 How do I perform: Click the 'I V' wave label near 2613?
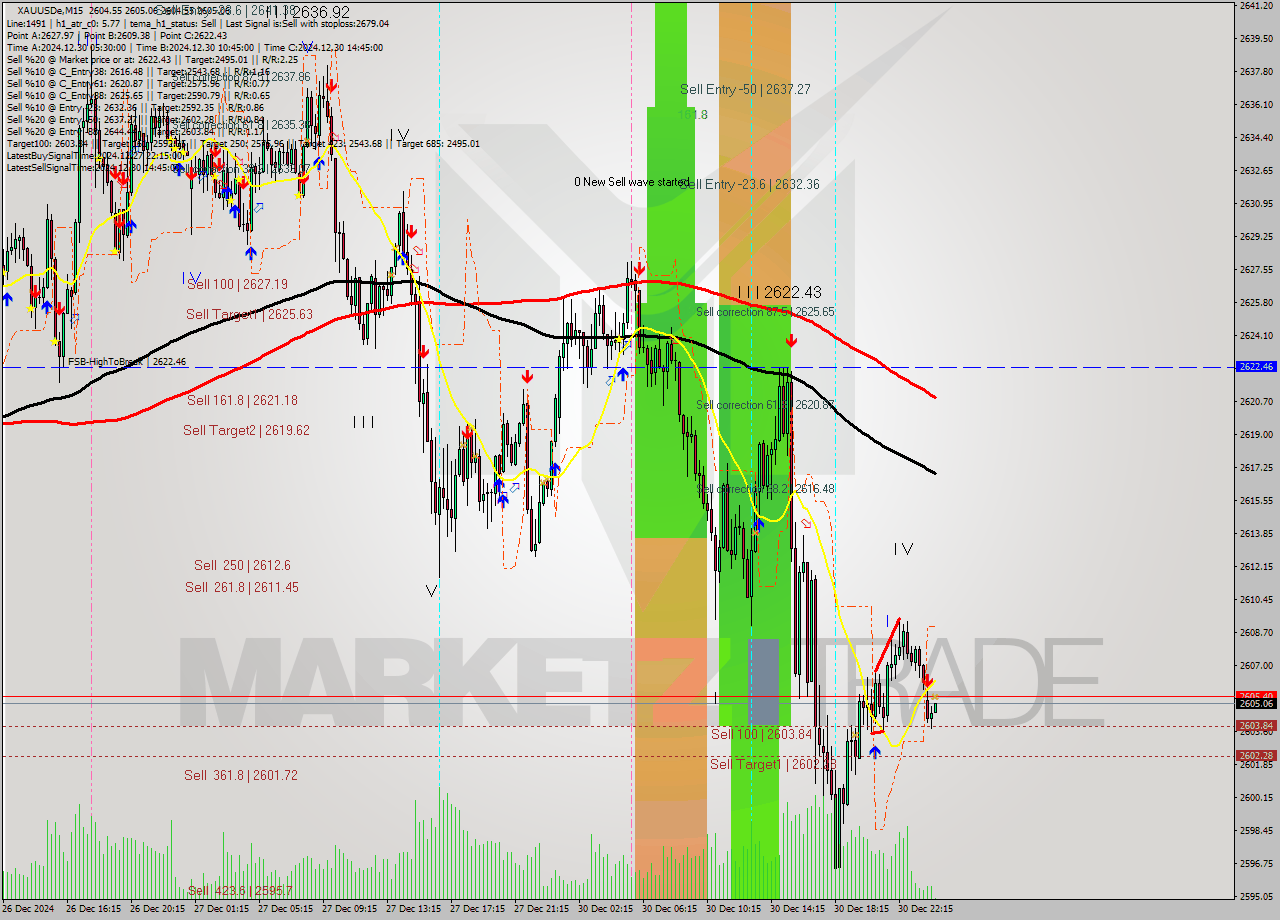pos(903,549)
